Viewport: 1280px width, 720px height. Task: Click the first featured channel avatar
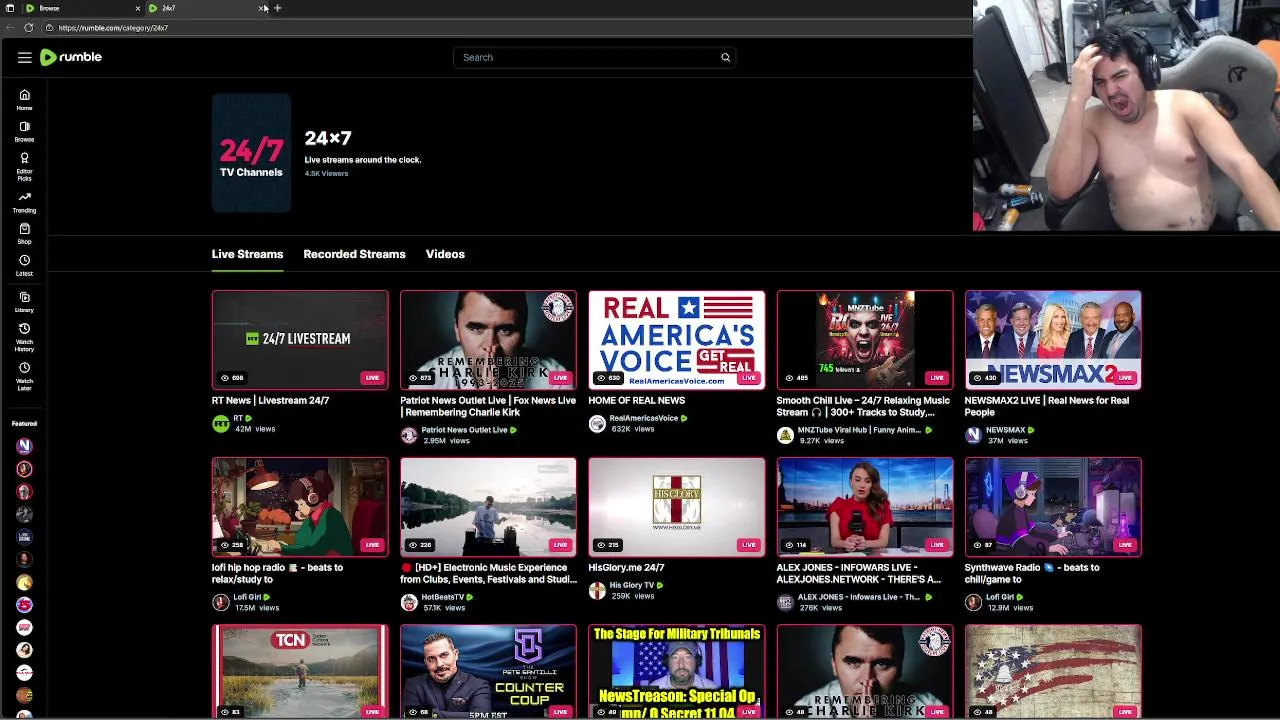point(24,446)
